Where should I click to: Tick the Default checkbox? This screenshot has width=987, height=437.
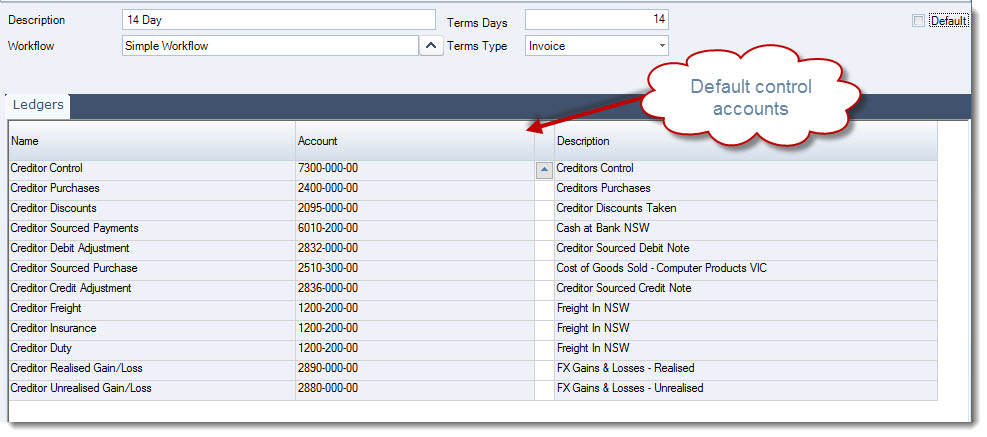918,21
